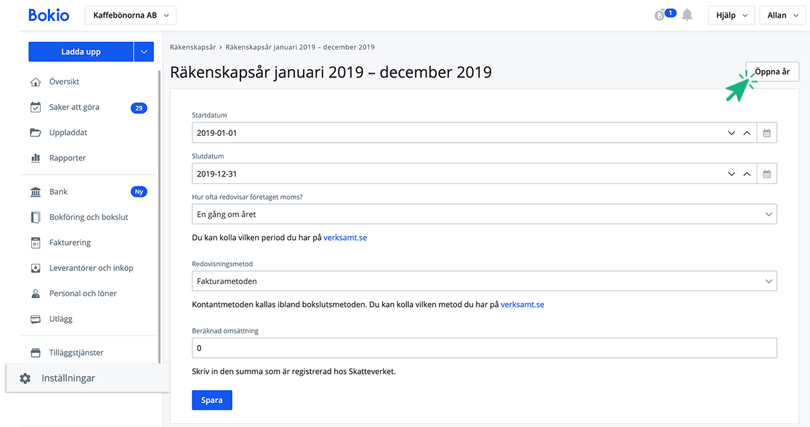Open the moms reporting frequency dropdown
810x427 pixels.
(484, 215)
